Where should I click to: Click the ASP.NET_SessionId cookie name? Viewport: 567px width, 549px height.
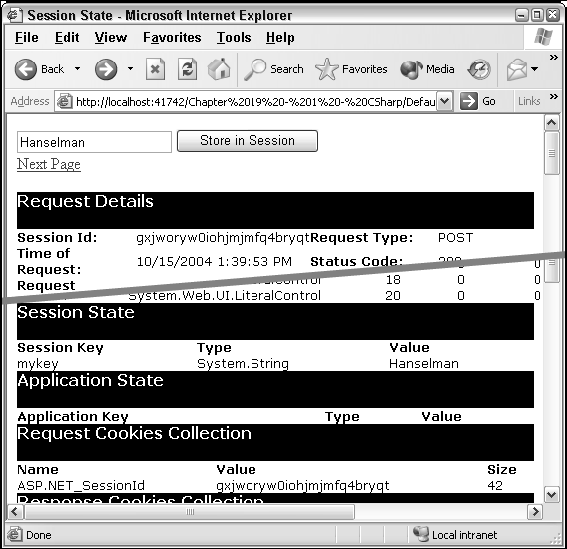tap(81, 485)
